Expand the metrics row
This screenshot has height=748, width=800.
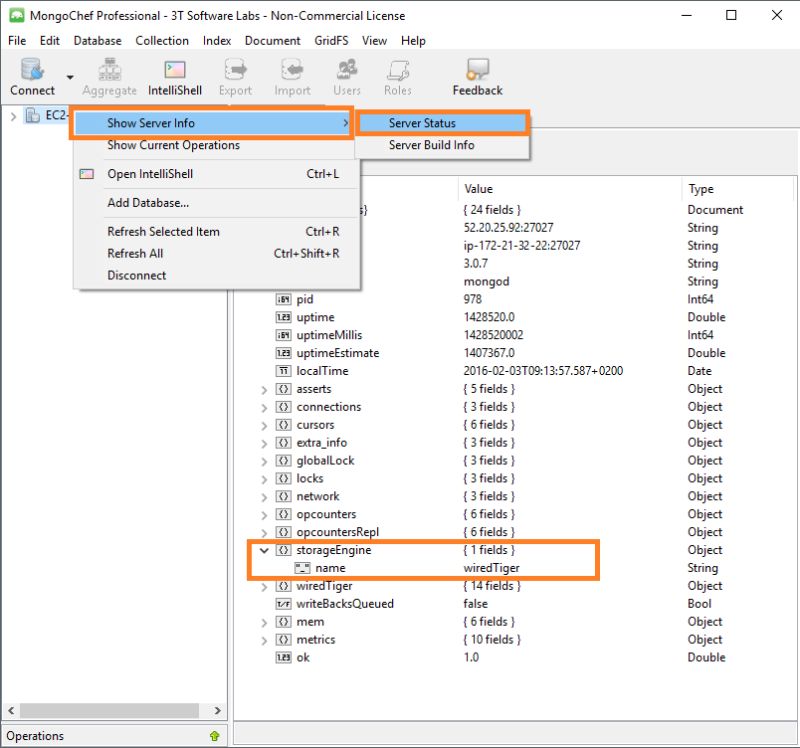click(264, 641)
